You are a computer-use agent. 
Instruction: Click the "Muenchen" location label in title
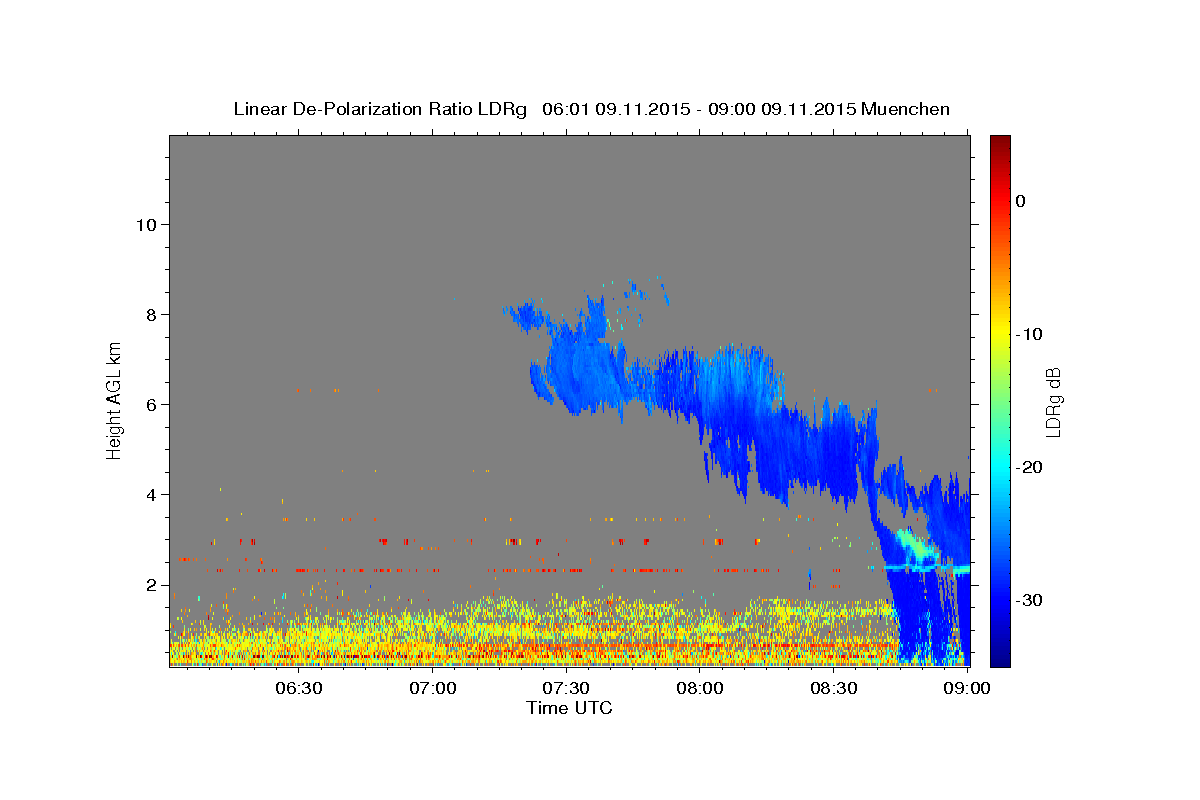point(906,109)
